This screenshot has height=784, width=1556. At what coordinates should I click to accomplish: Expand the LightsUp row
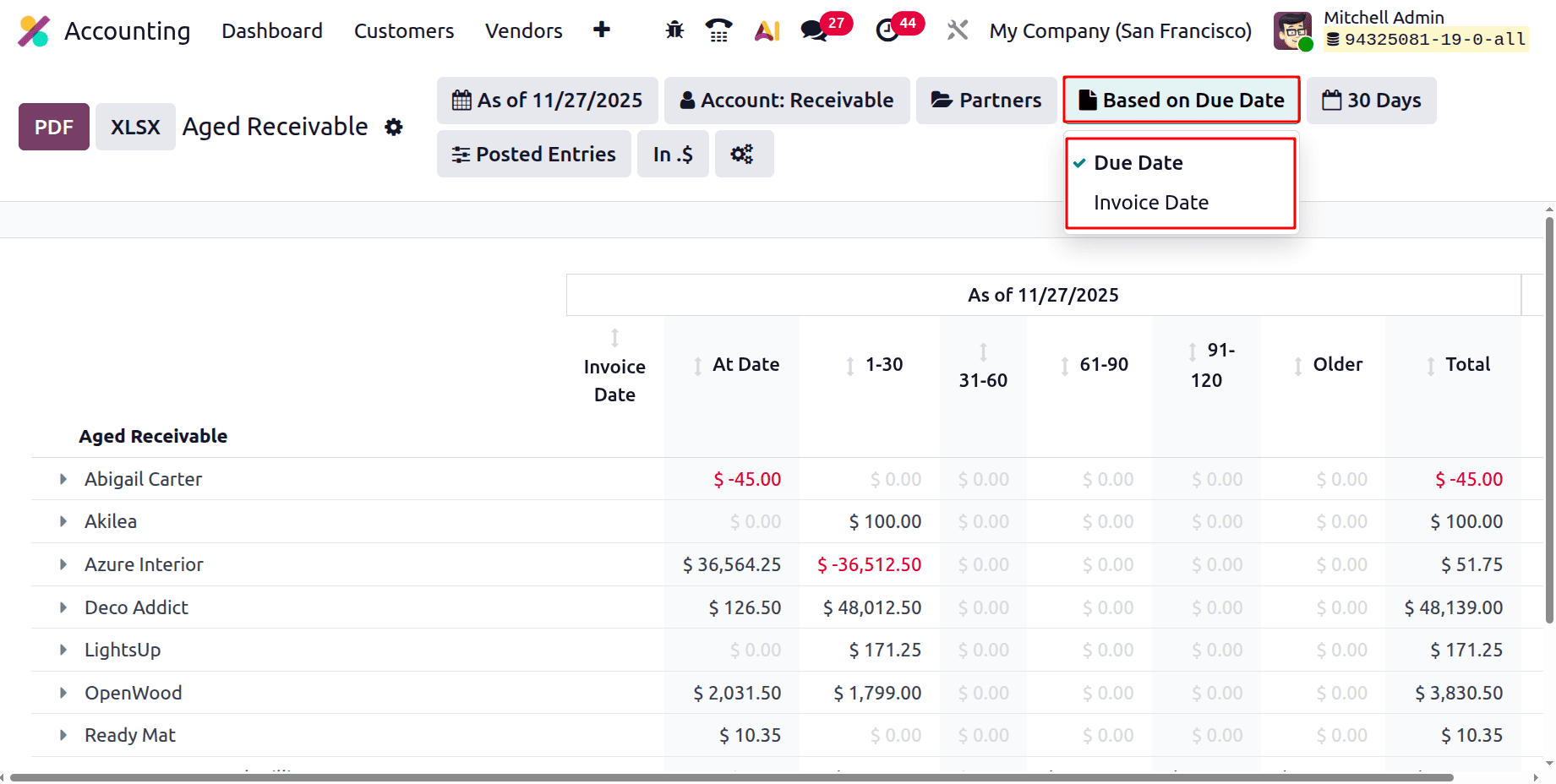(63, 650)
